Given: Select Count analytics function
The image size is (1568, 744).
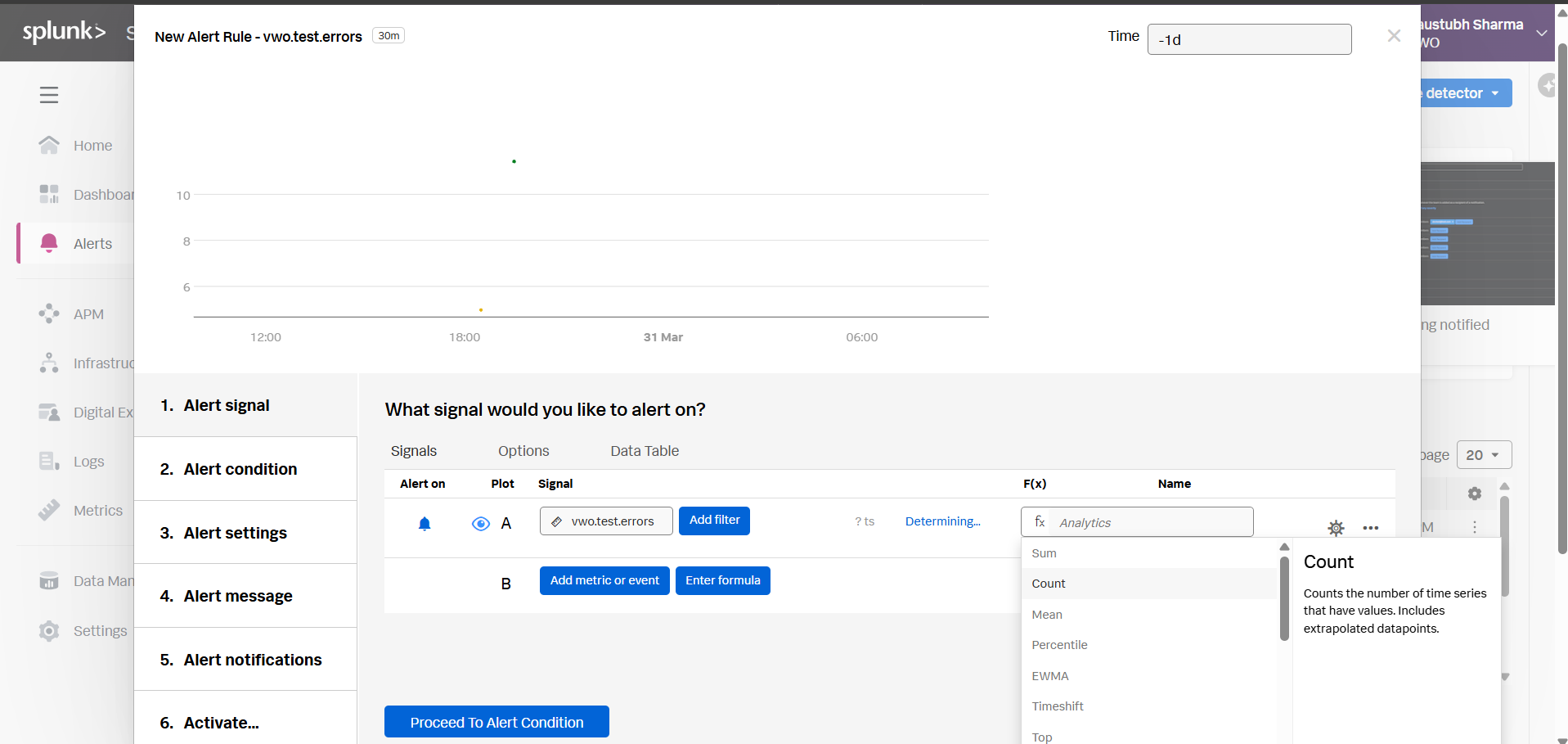Looking at the screenshot, I should [1149, 584].
